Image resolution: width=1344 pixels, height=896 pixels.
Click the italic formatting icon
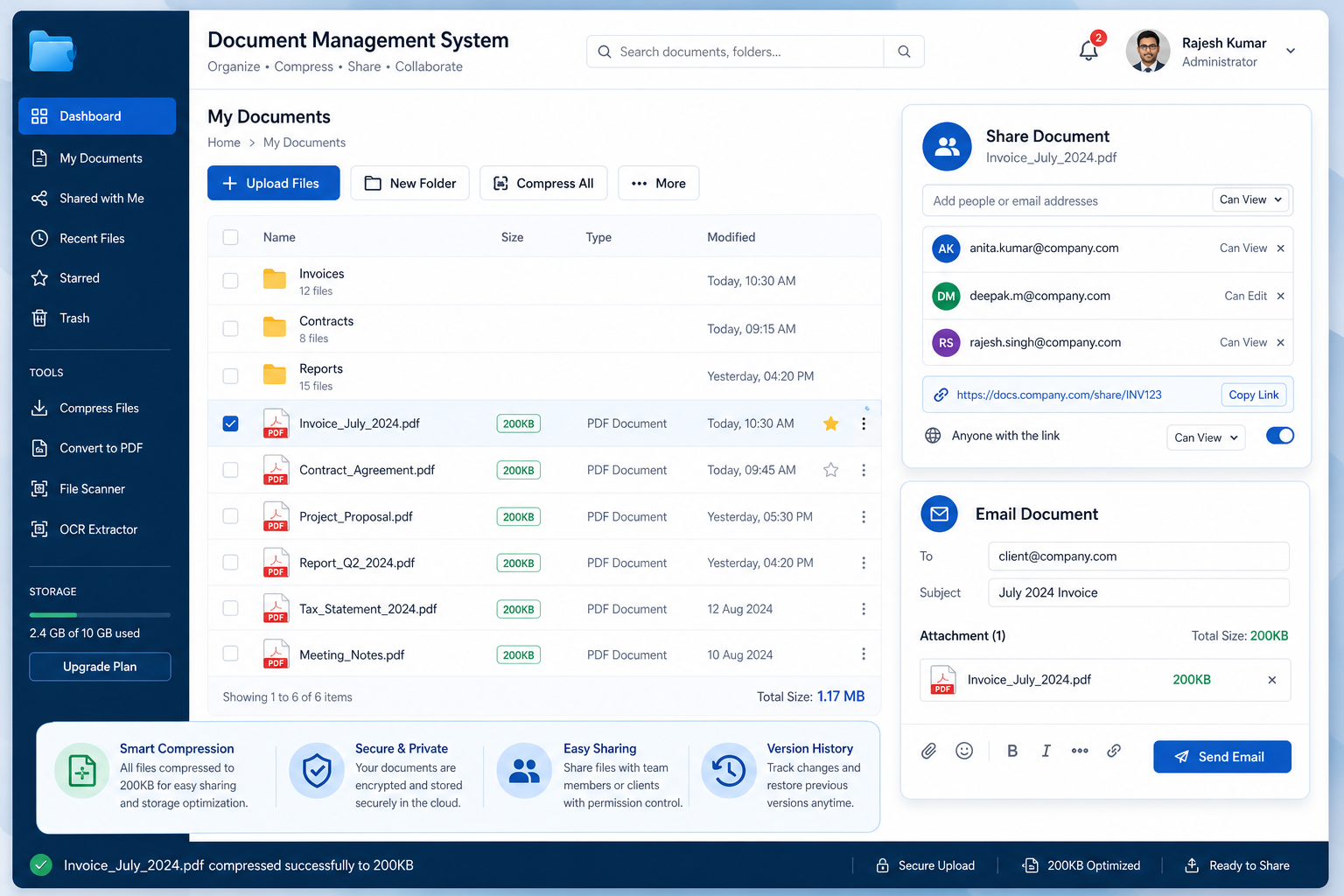click(1046, 751)
